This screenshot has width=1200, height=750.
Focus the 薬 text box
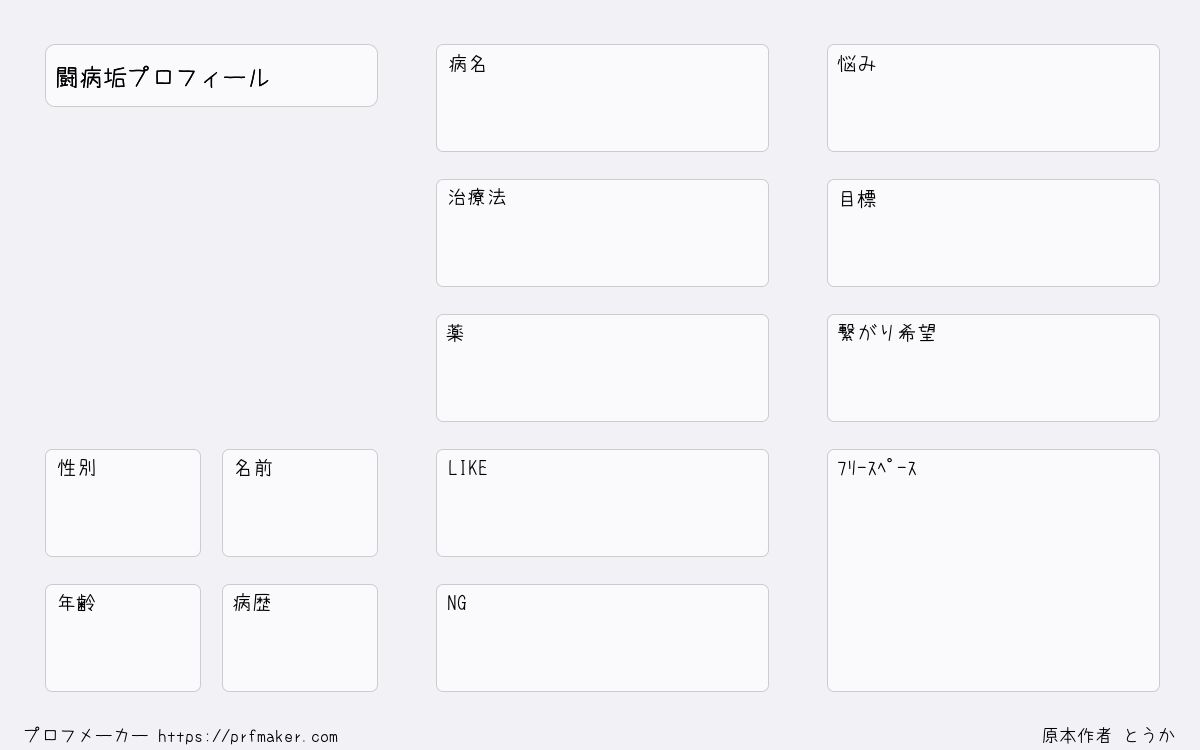[x=602, y=368]
